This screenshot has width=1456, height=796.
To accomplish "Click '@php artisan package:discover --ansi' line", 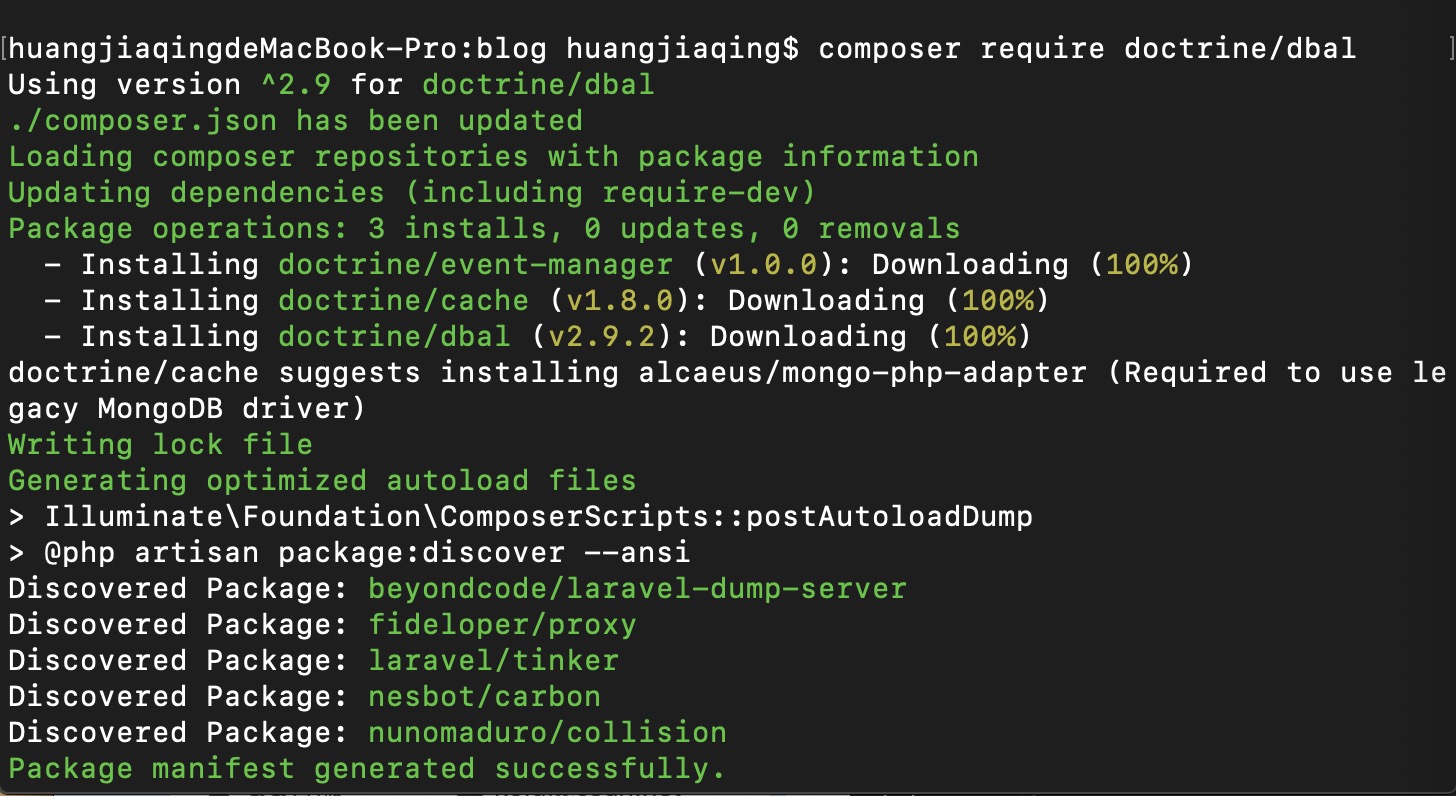I will (349, 552).
